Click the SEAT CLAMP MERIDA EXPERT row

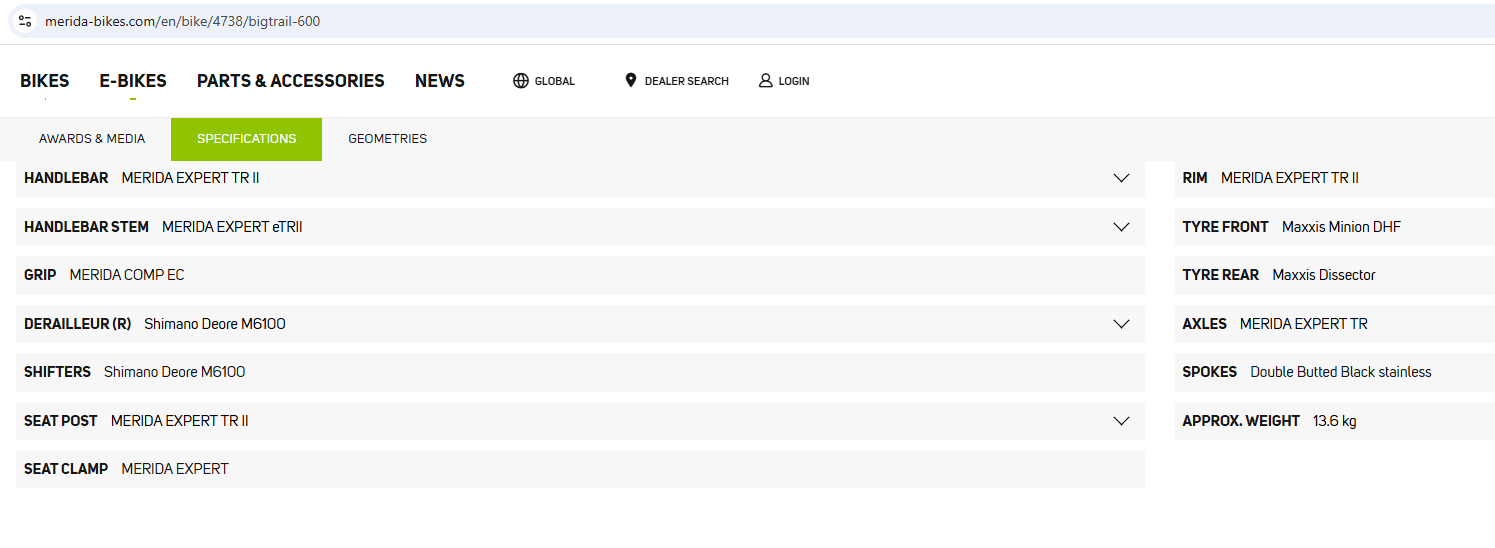pyautogui.click(x=580, y=469)
